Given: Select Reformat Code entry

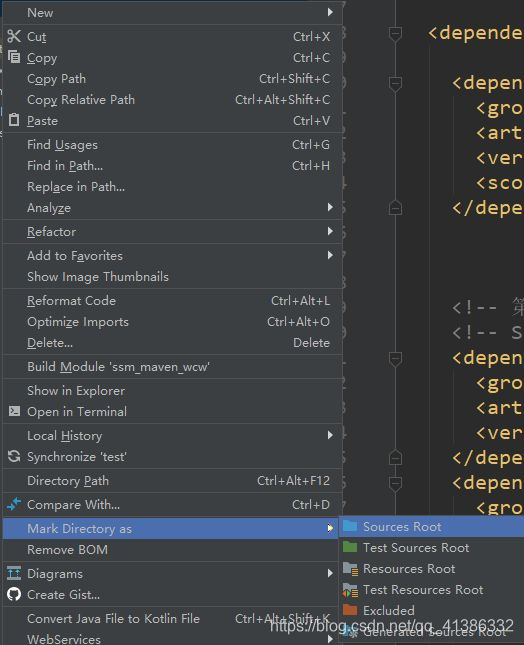Looking at the screenshot, I should (x=172, y=301).
